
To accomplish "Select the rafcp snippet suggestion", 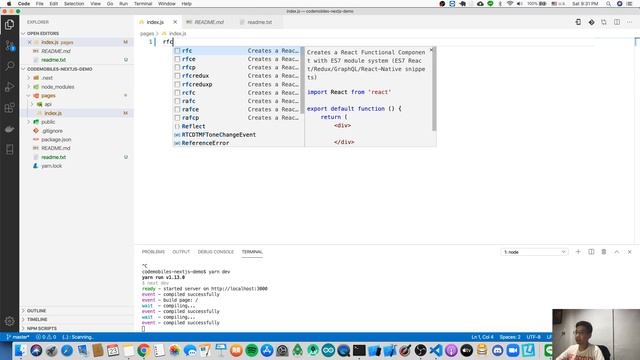I will coord(238,118).
